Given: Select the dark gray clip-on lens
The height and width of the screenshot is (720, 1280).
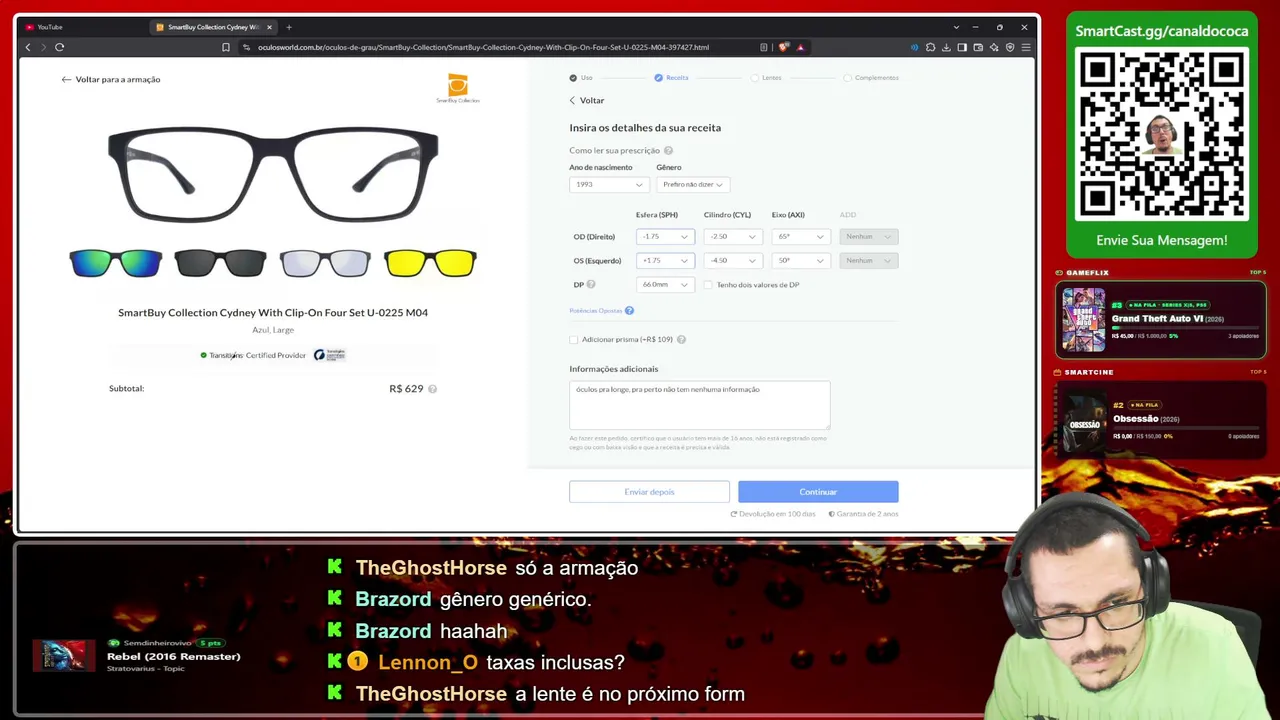Looking at the screenshot, I should point(221,263).
